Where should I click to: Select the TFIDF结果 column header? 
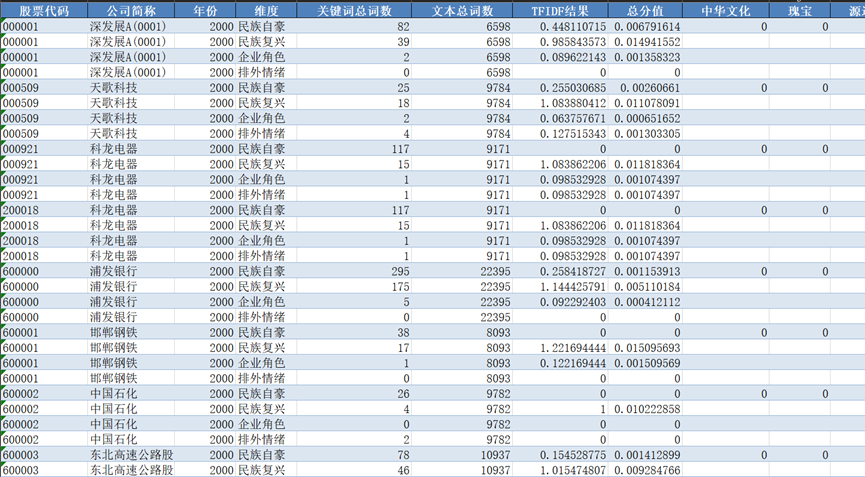[x=560, y=10]
